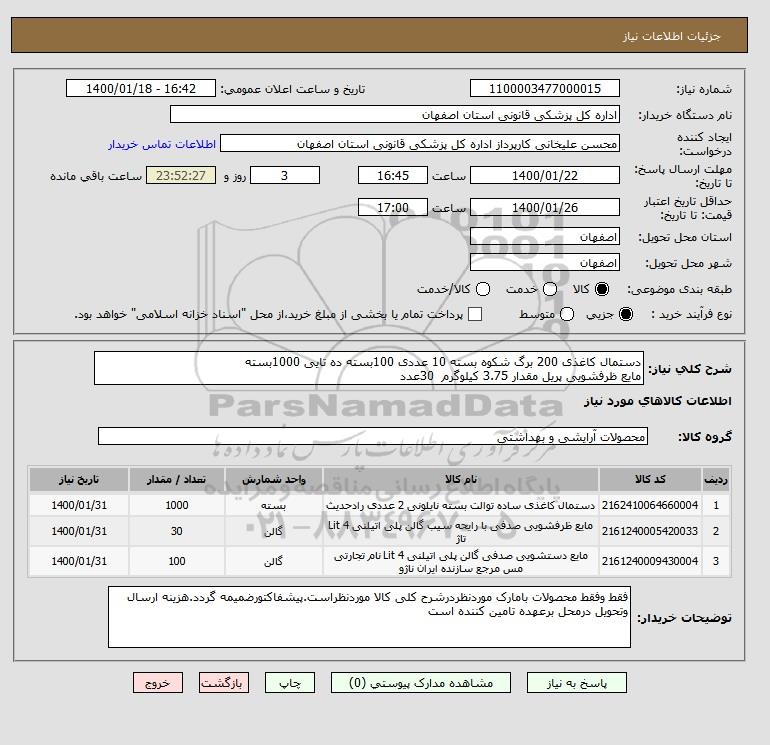Toggle the Islamic treasury payment checkbox

(475, 314)
